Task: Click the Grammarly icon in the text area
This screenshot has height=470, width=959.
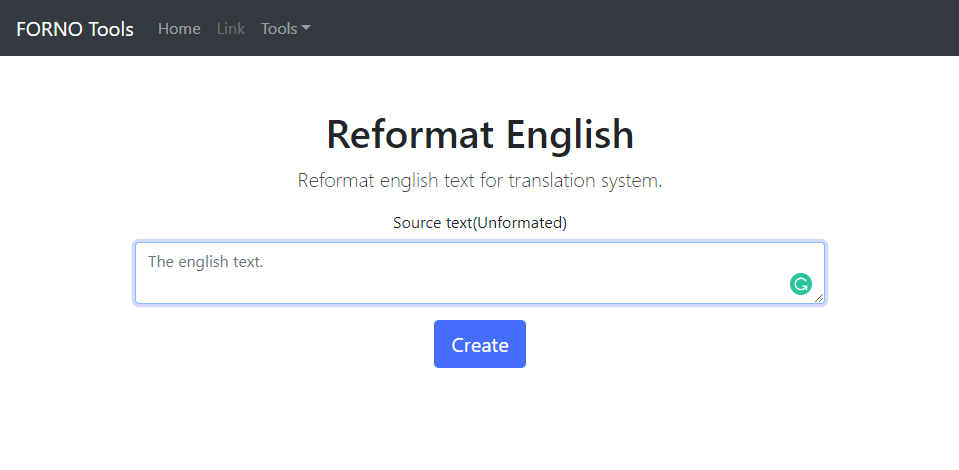Action: (801, 284)
